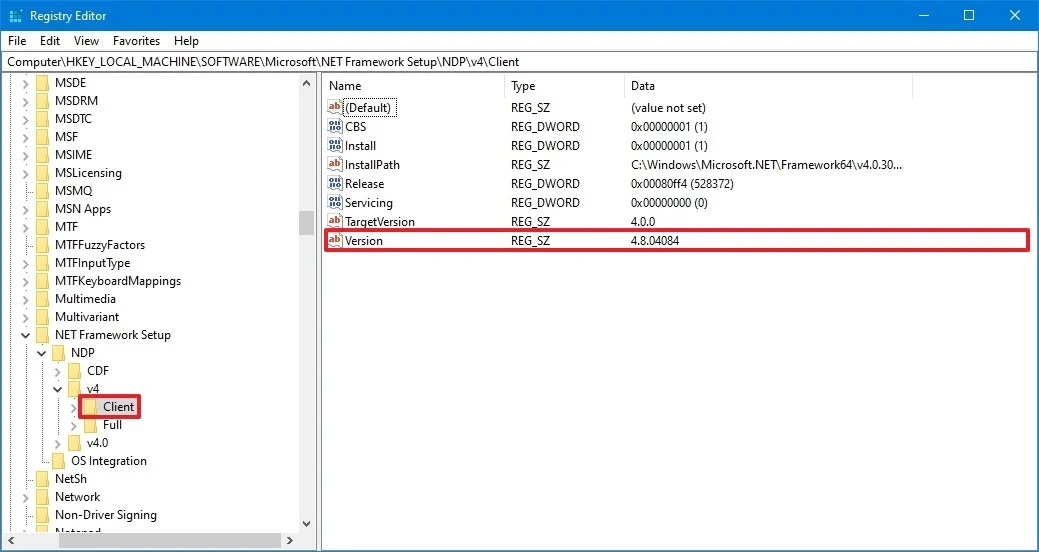Maximize the Registry Editor window
The width and height of the screenshot is (1039, 552).
969,15
